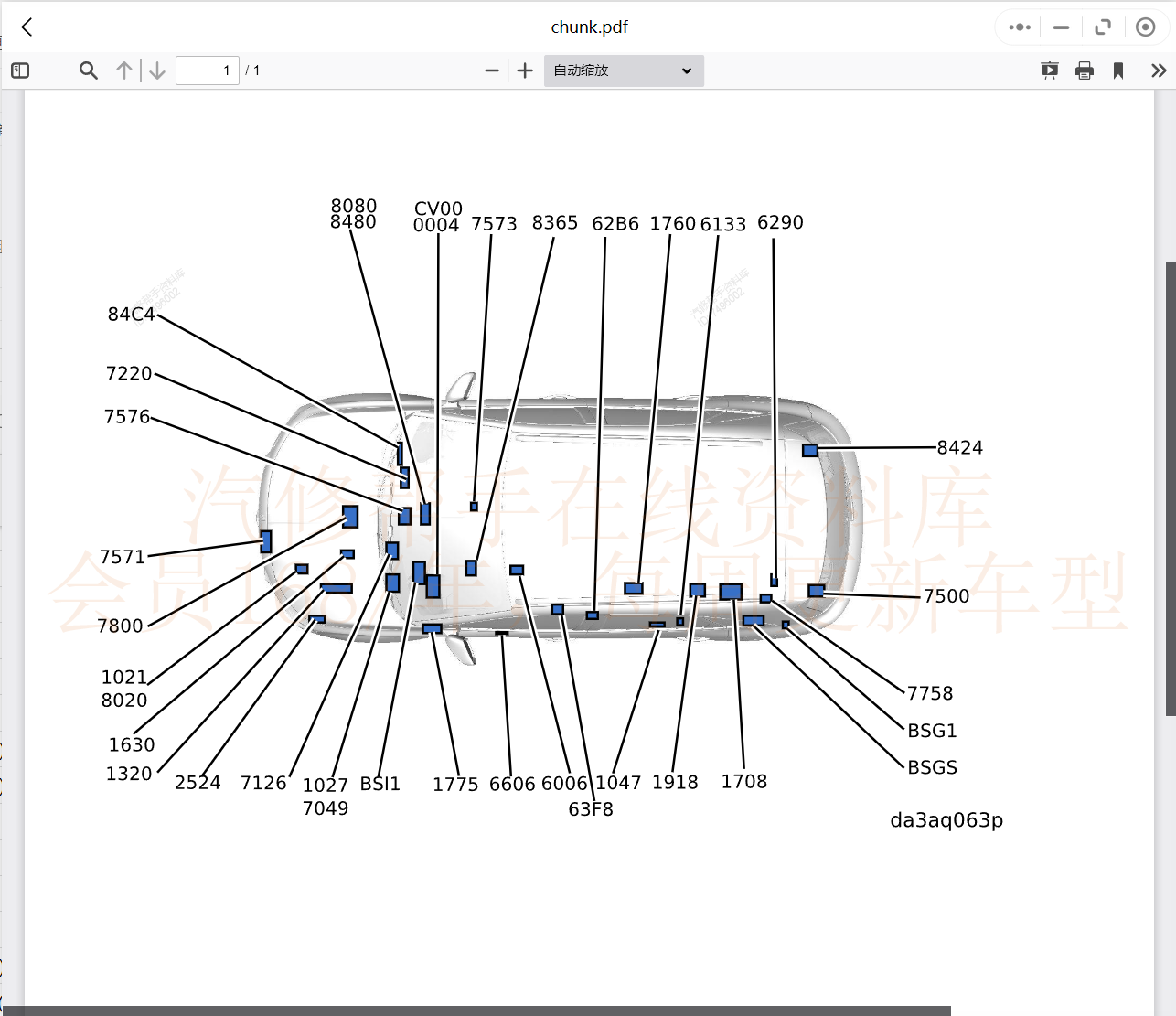Screen dimensions: 1176x1016
Task: Zoom out with the minus button
Action: [x=492, y=70]
